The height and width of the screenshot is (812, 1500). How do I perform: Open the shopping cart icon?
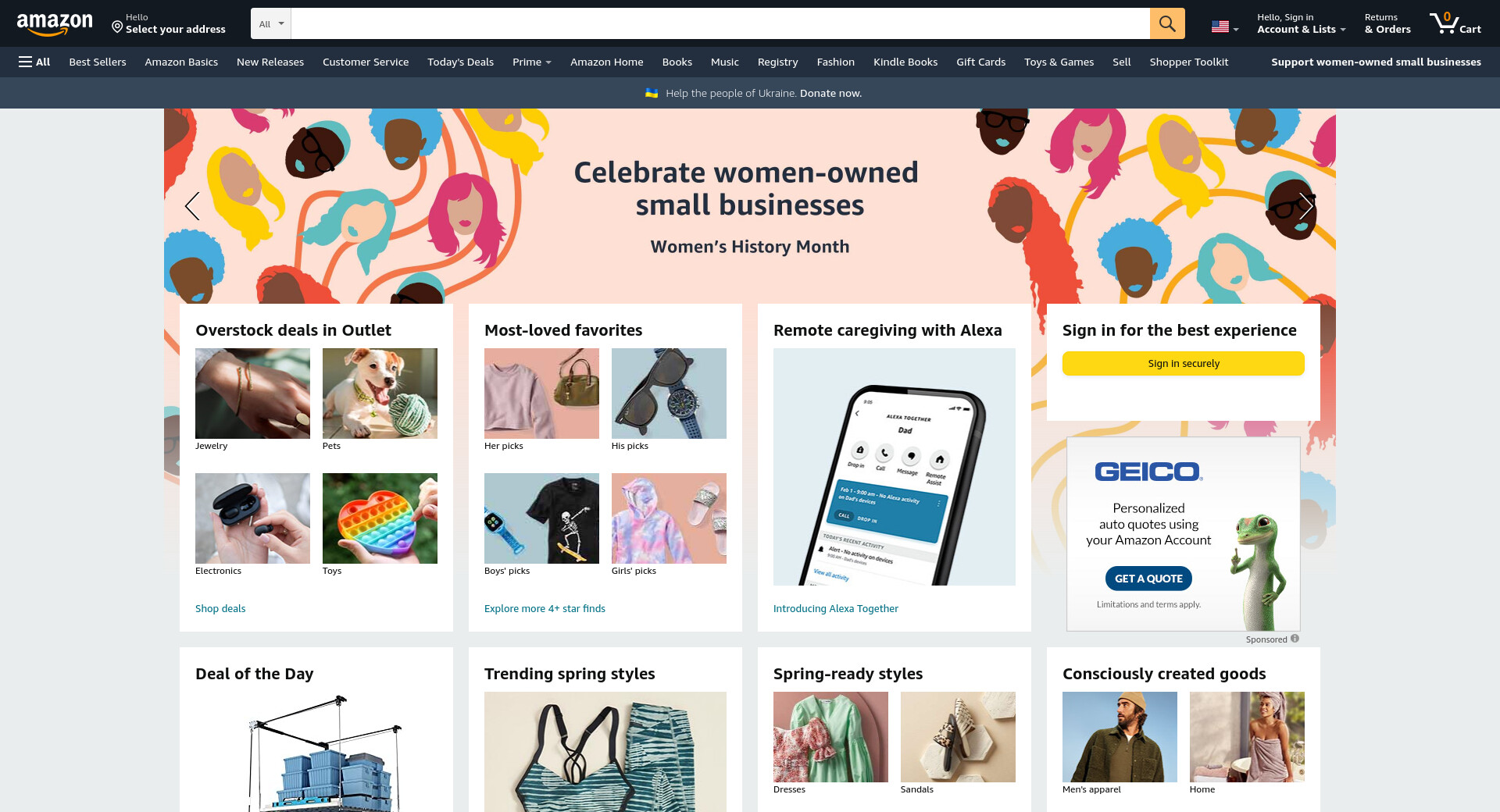click(x=1455, y=23)
